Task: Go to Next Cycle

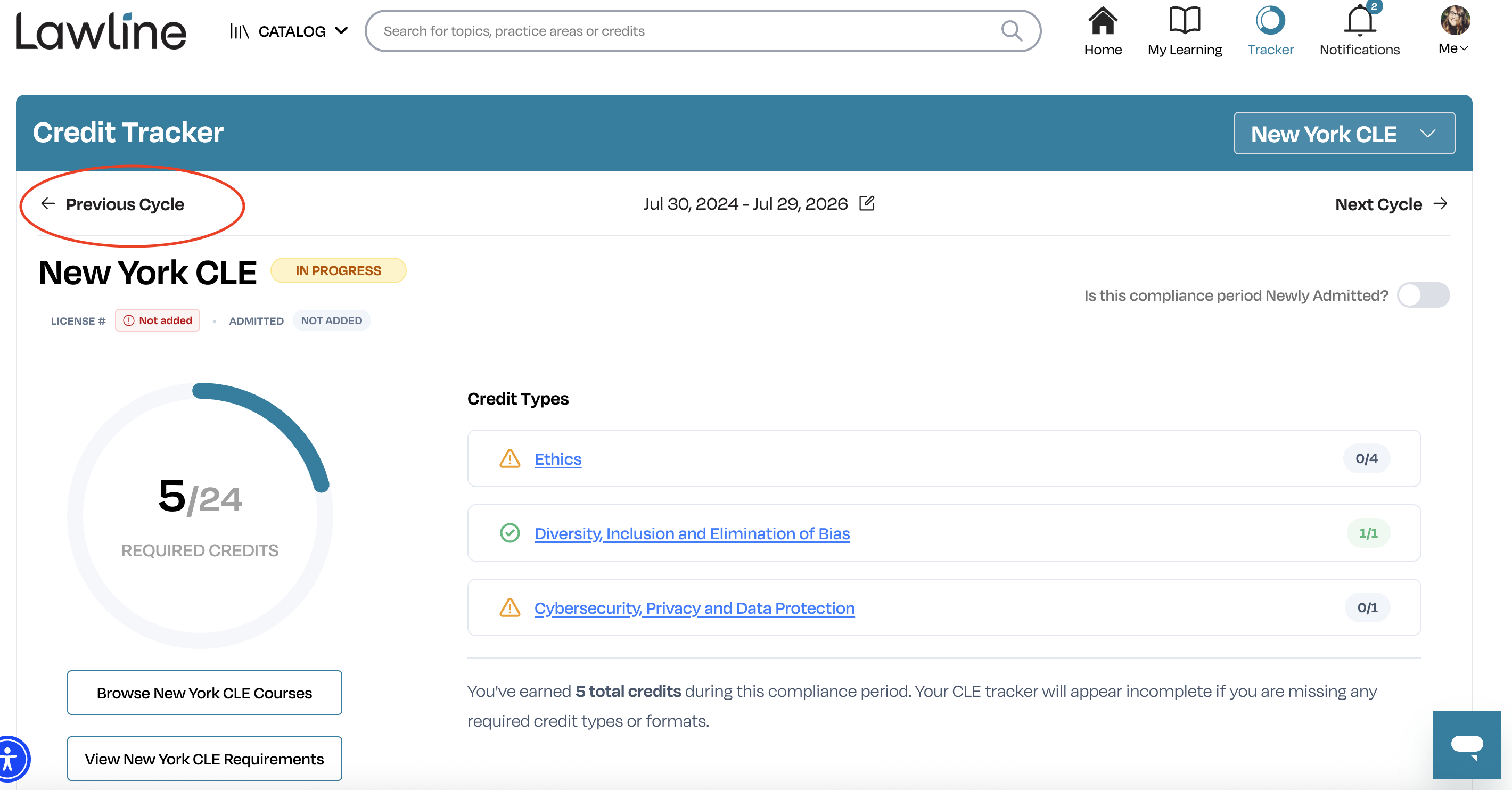Action: [x=1392, y=204]
